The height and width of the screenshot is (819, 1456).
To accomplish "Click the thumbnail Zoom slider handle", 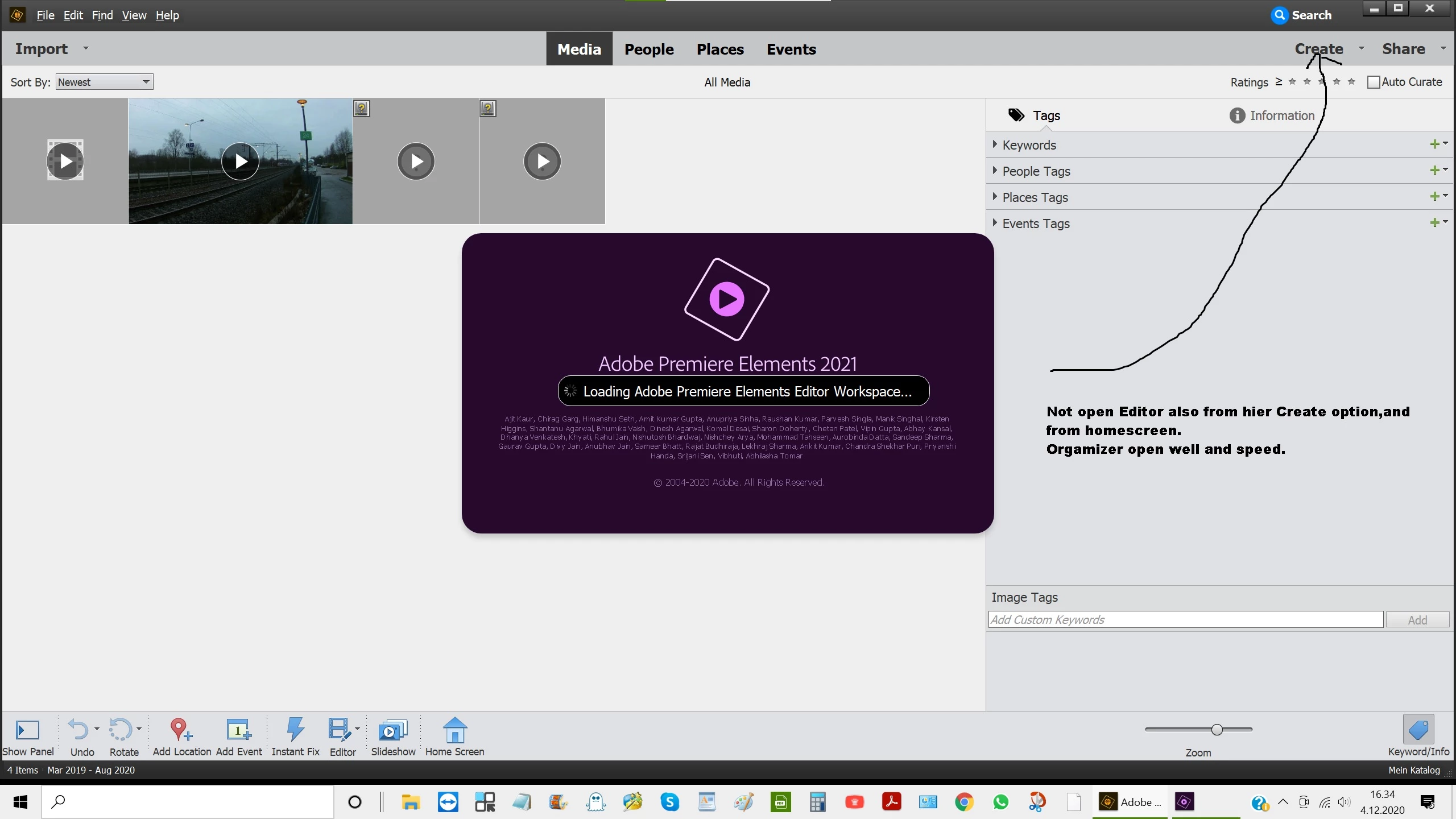I will point(1217,730).
